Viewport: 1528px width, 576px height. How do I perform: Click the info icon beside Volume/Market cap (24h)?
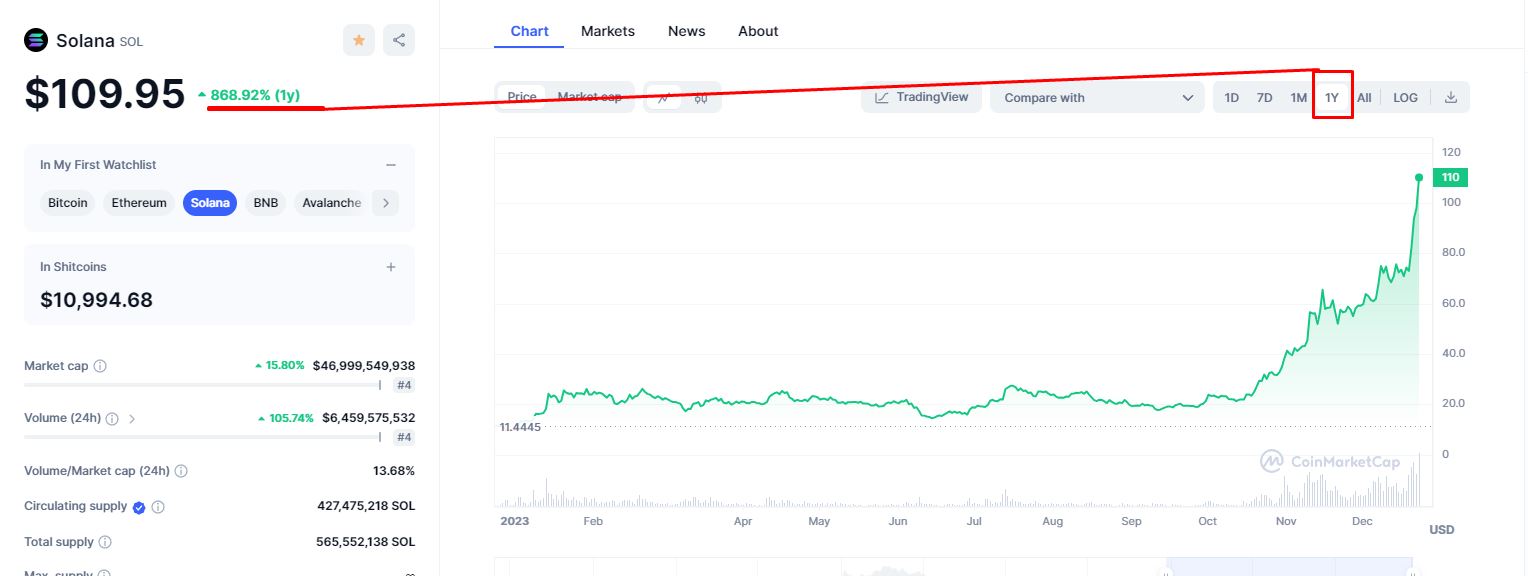point(181,470)
